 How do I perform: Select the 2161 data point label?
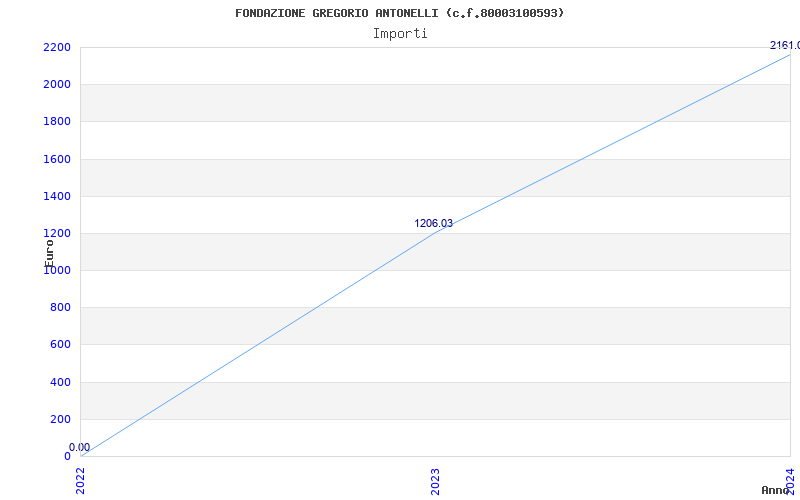[785, 45]
